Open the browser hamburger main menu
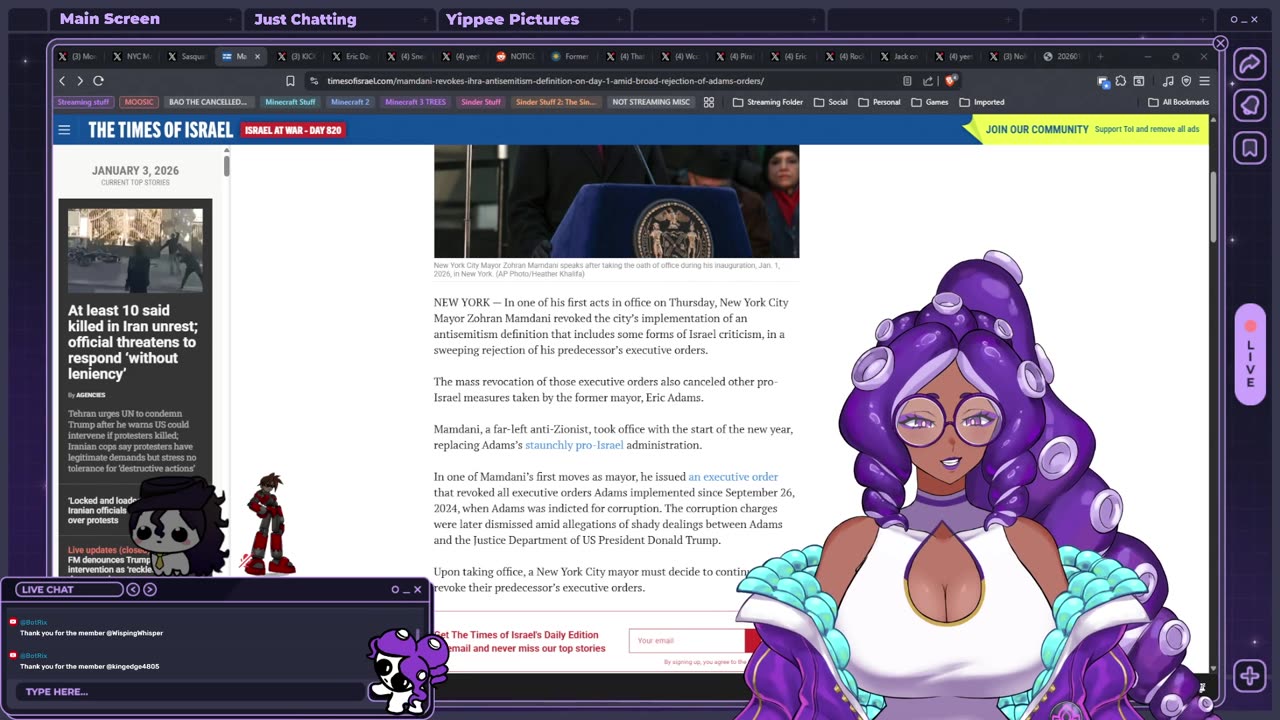 (1204, 81)
